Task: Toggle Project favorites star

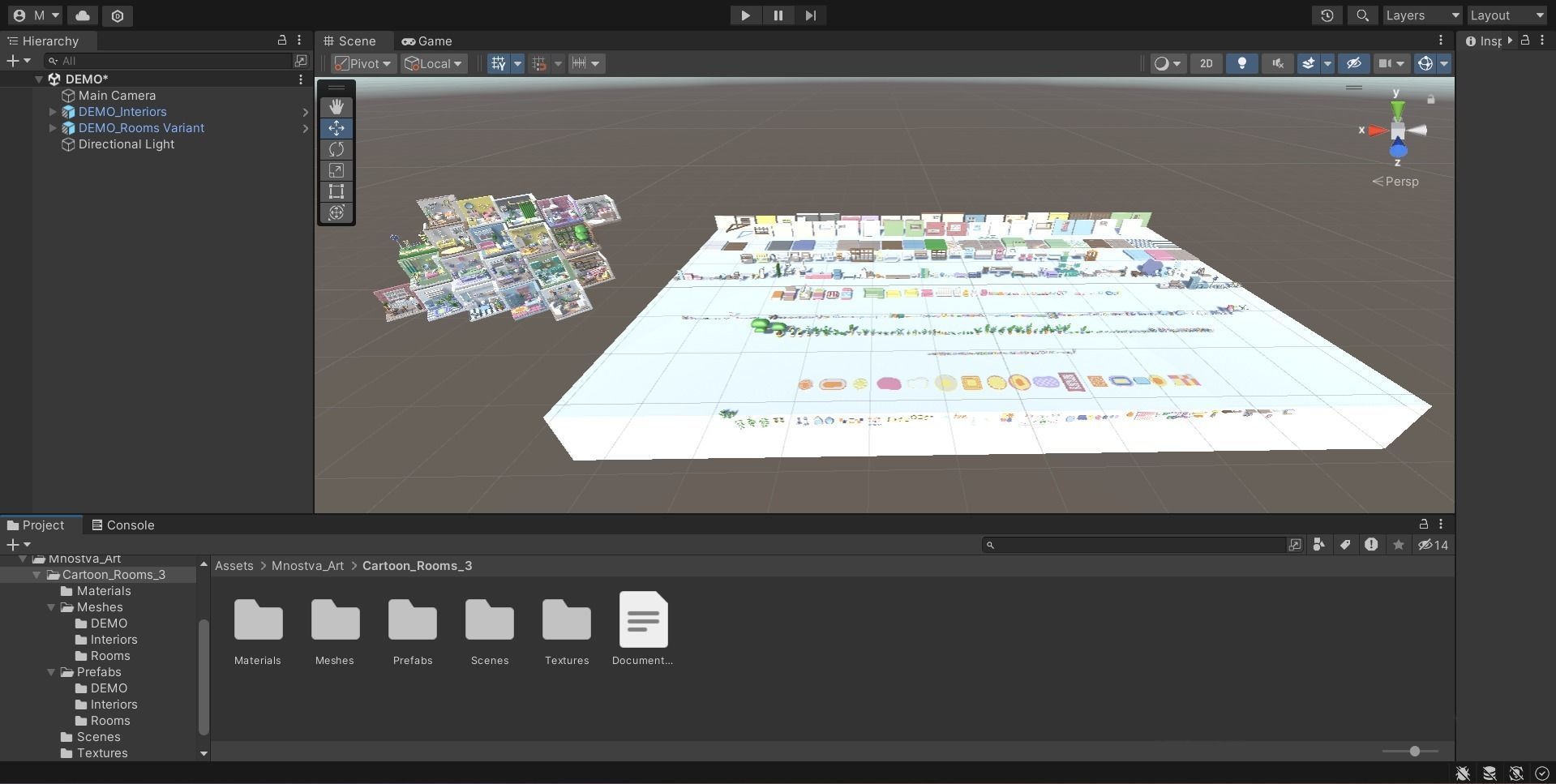Action: pyautogui.click(x=1399, y=545)
